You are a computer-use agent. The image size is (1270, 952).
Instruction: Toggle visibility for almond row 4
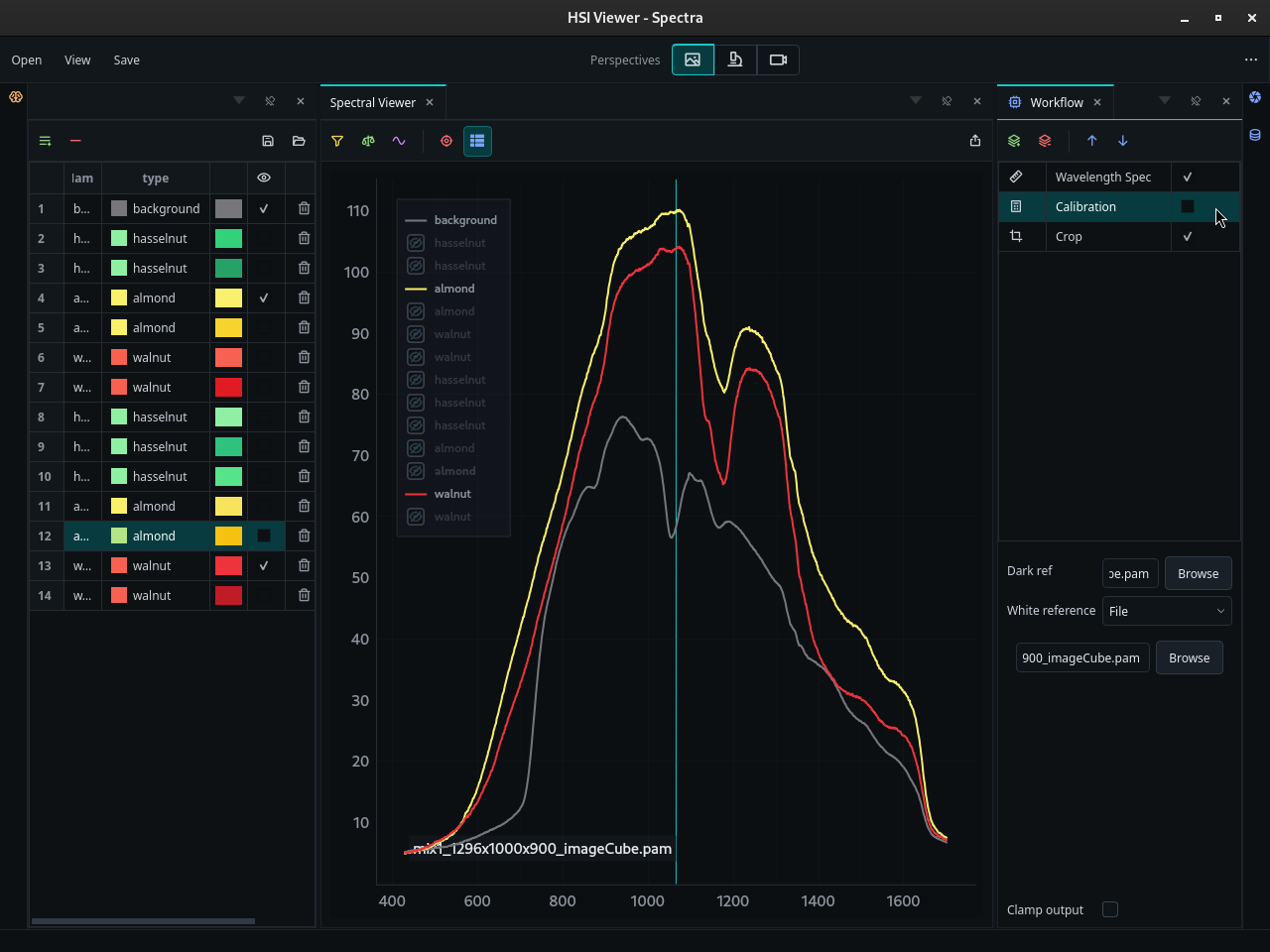[264, 297]
